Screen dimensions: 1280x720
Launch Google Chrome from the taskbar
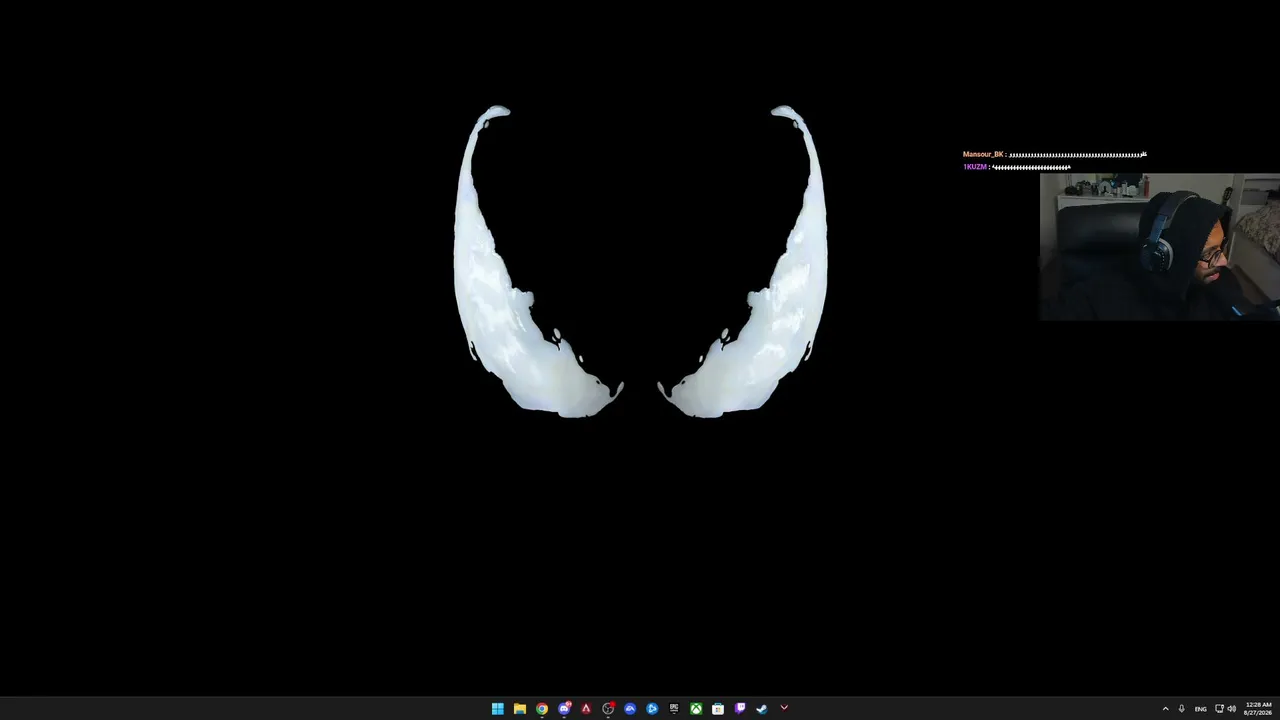pyautogui.click(x=542, y=709)
